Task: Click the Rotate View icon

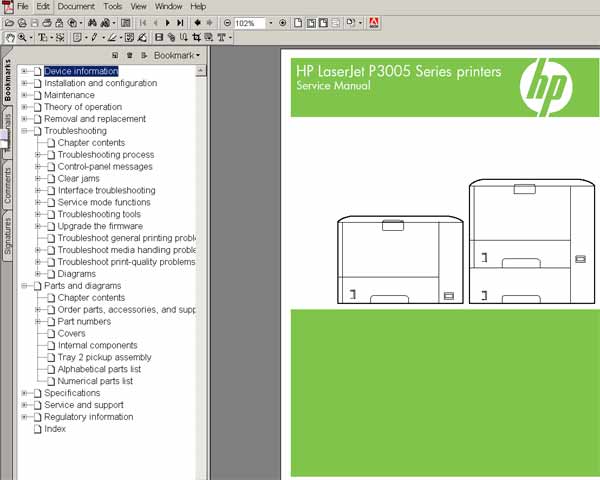Action: pyautogui.click(x=351, y=23)
